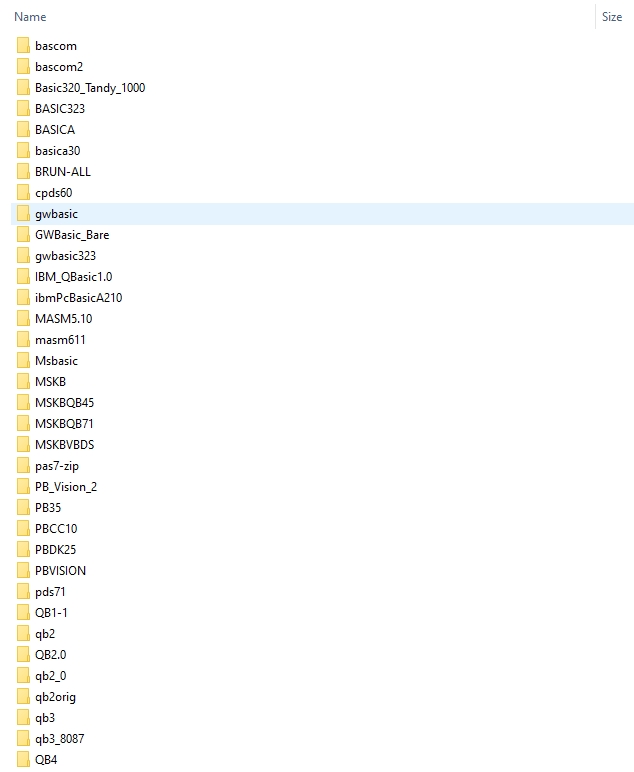Image resolution: width=634 pixels, height=772 pixels.
Task: Click the QB2.0 folder name
Action: pos(51,655)
